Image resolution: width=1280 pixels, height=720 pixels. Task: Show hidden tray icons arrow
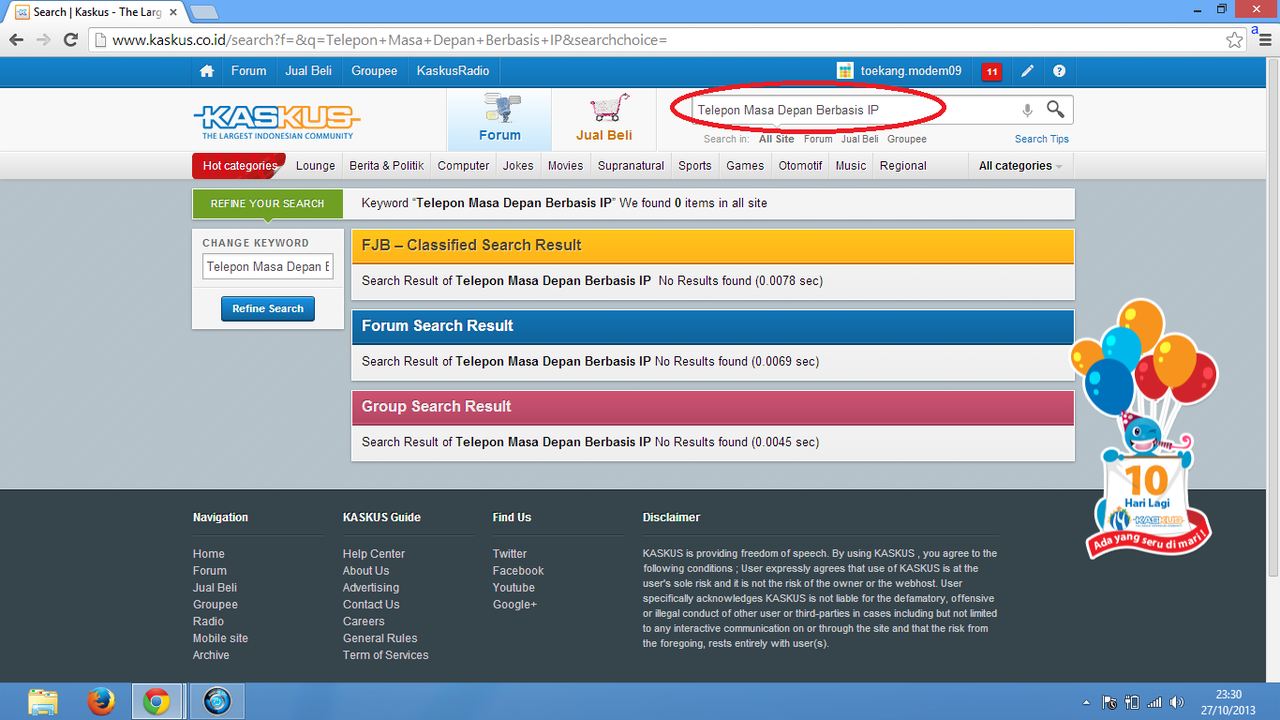pyautogui.click(x=1087, y=702)
